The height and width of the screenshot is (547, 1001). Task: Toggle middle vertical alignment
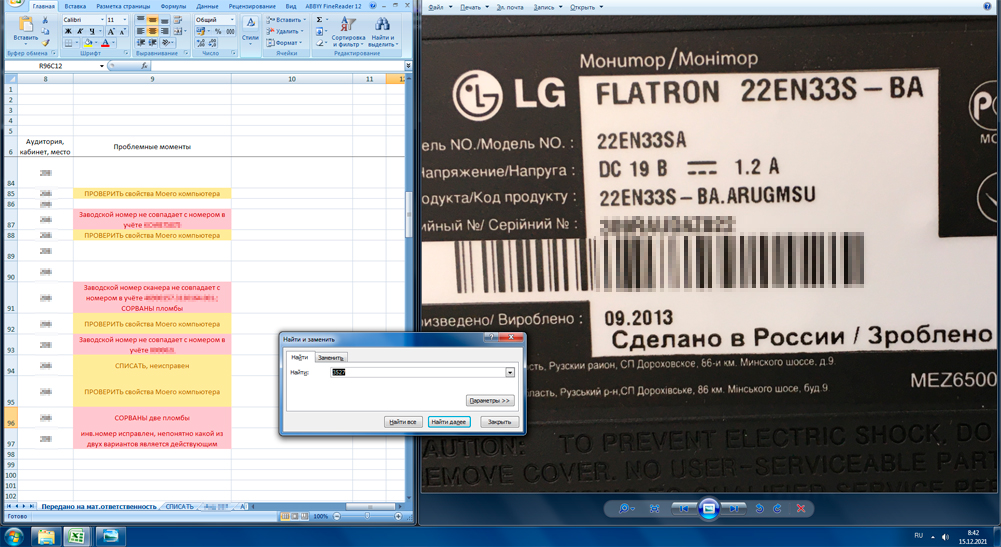(152, 20)
